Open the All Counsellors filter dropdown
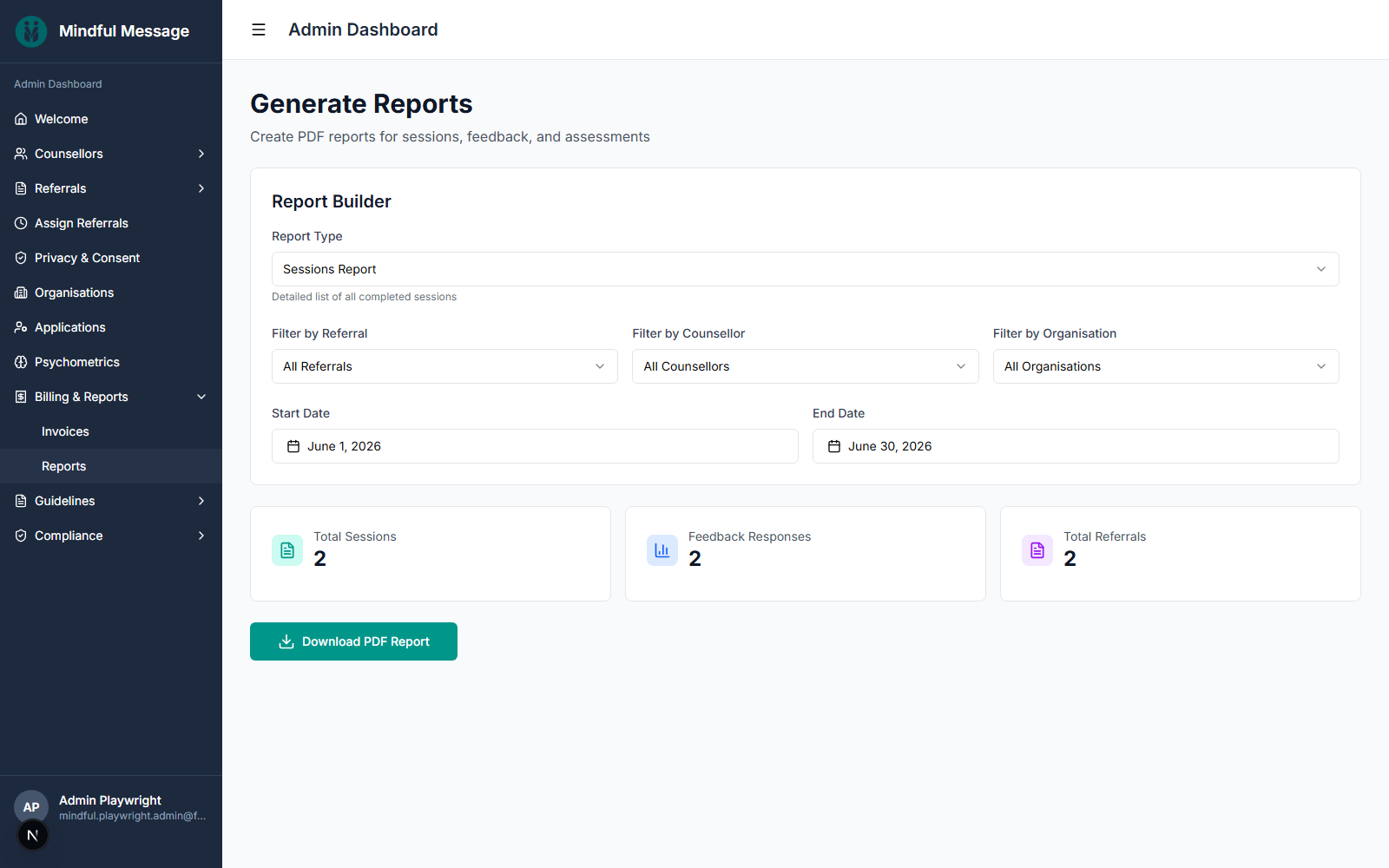Viewport: 1389px width, 868px height. pos(806,366)
